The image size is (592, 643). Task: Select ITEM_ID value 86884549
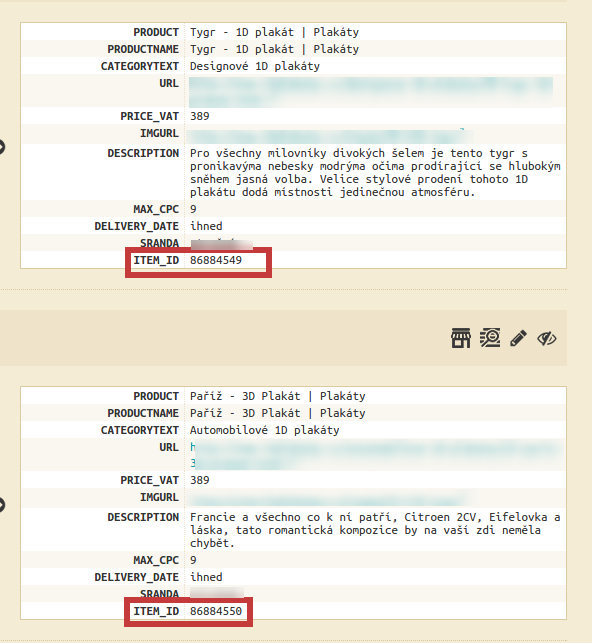216,260
